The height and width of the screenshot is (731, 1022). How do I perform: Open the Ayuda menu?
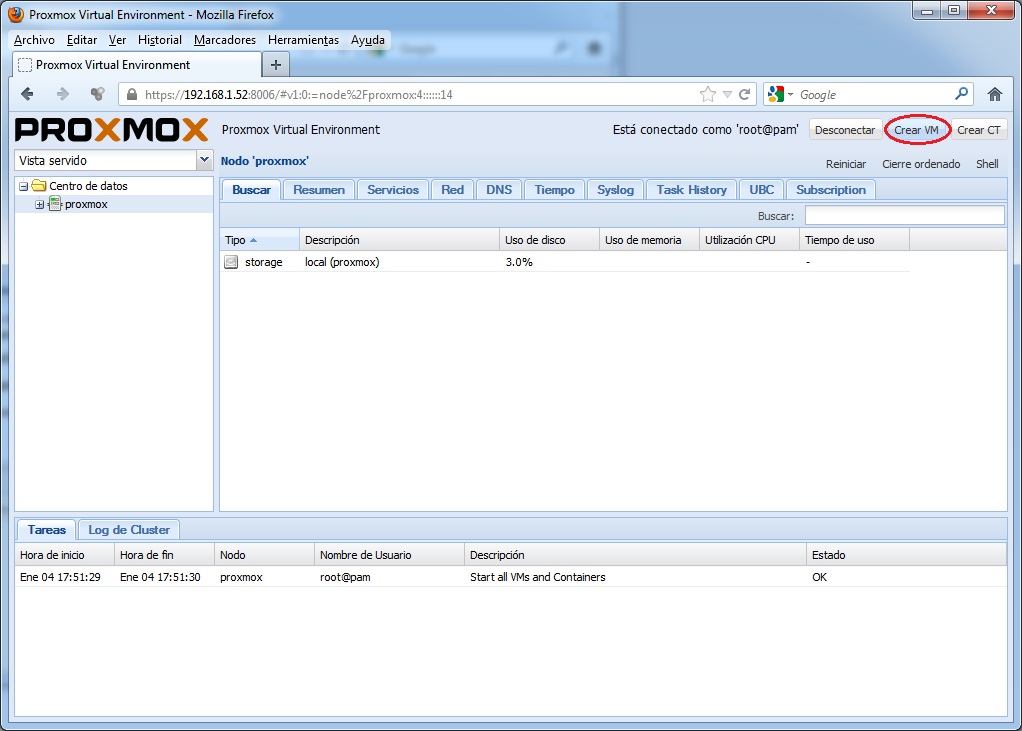click(x=368, y=40)
